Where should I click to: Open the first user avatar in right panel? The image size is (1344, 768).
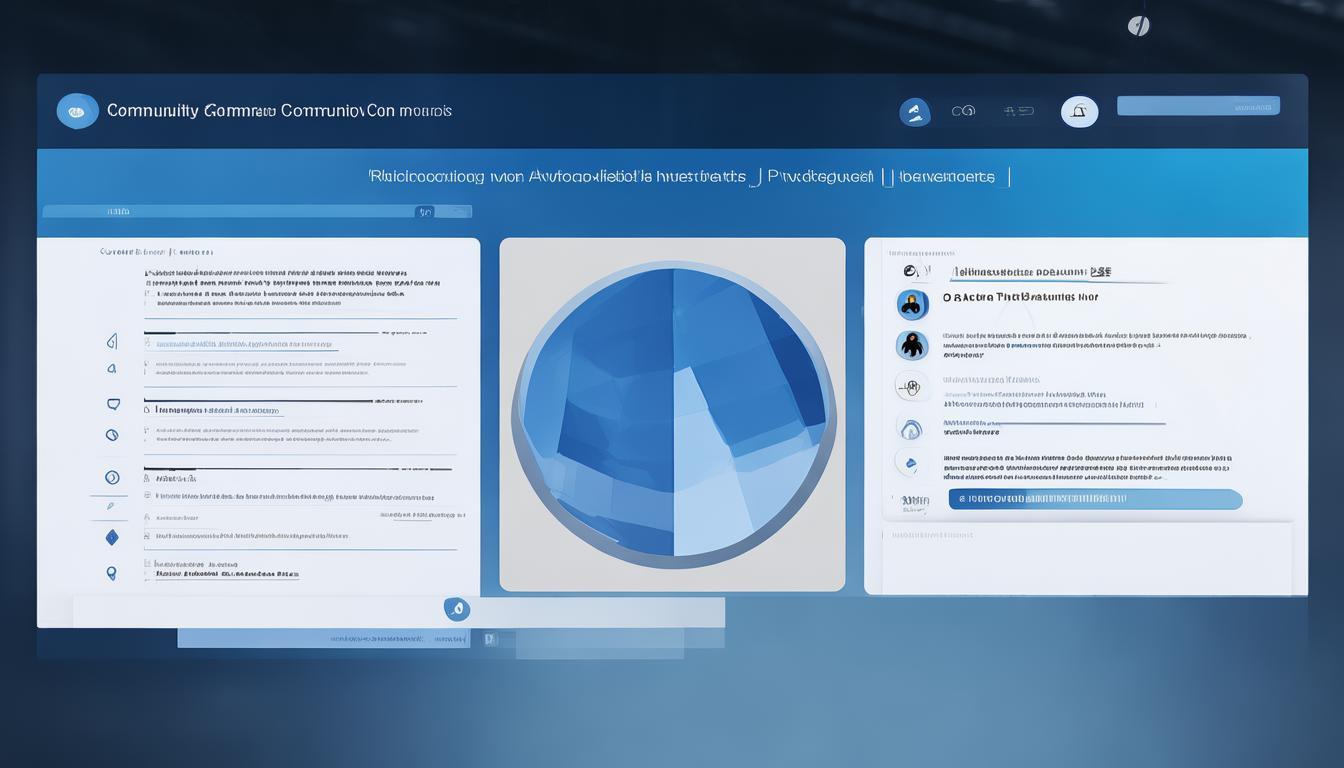coord(911,305)
